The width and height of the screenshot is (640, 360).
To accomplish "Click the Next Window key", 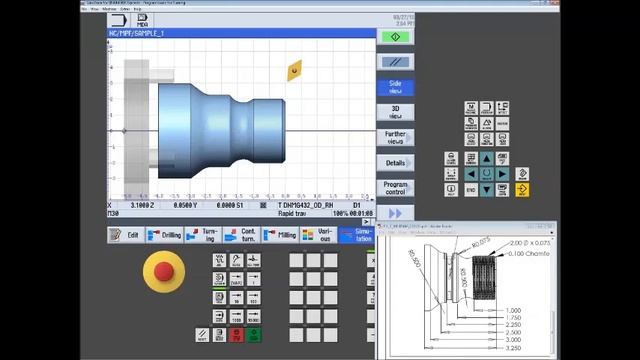I will click(471, 158).
